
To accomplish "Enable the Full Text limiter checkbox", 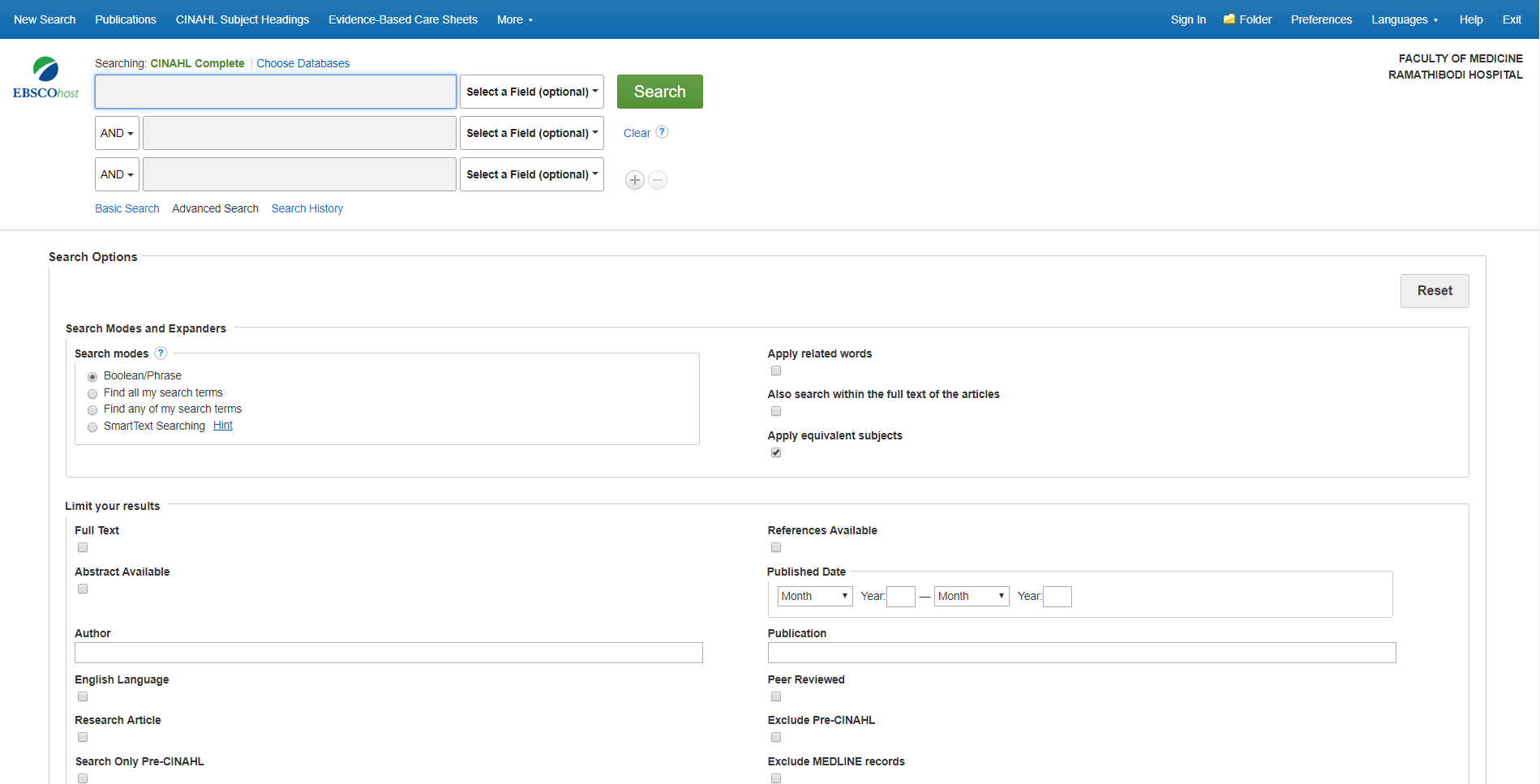I will point(83,548).
